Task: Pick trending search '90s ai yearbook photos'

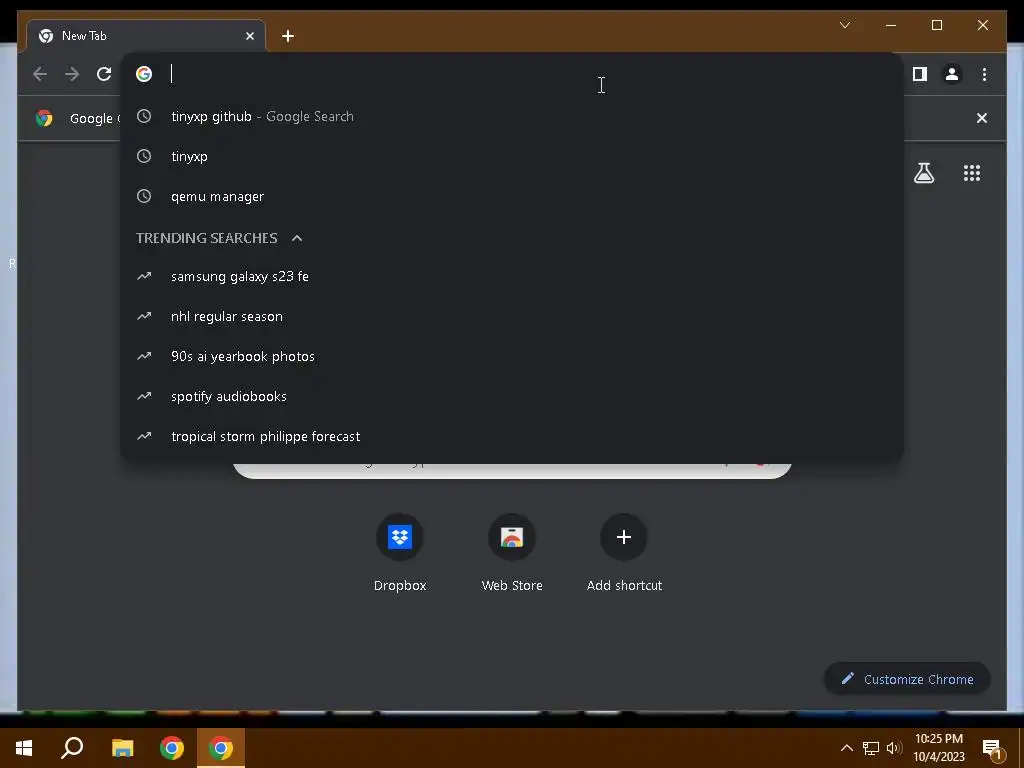Action: tap(512, 356)
